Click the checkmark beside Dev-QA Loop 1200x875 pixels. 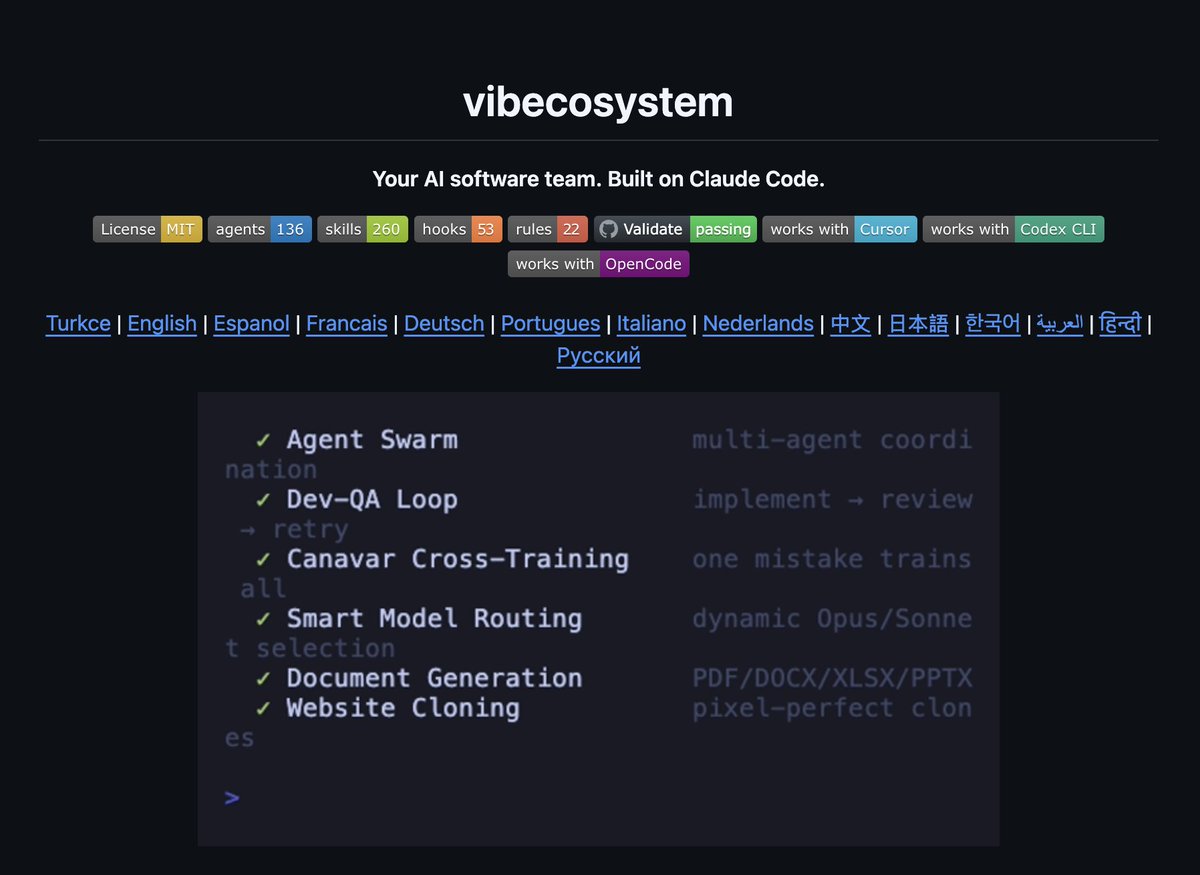point(263,499)
